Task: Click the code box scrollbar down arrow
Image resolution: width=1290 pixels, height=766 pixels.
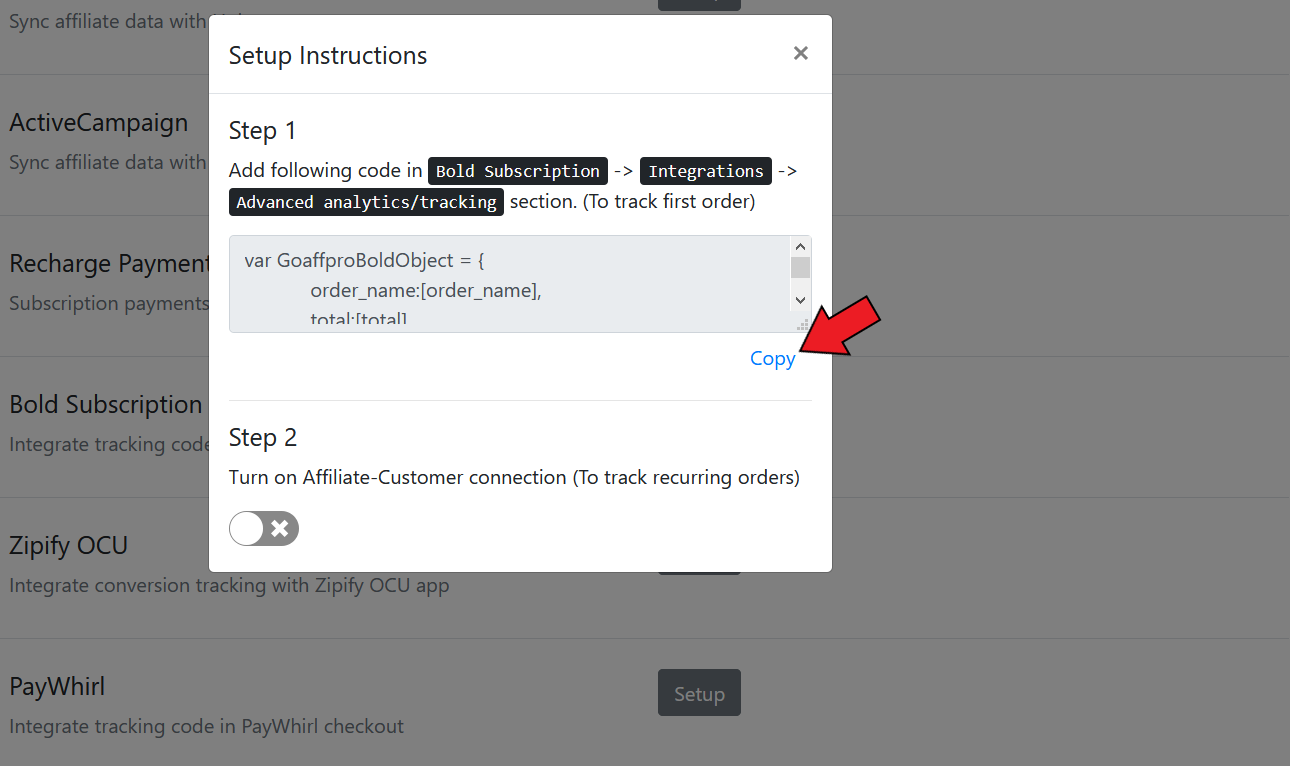Action: click(x=800, y=300)
